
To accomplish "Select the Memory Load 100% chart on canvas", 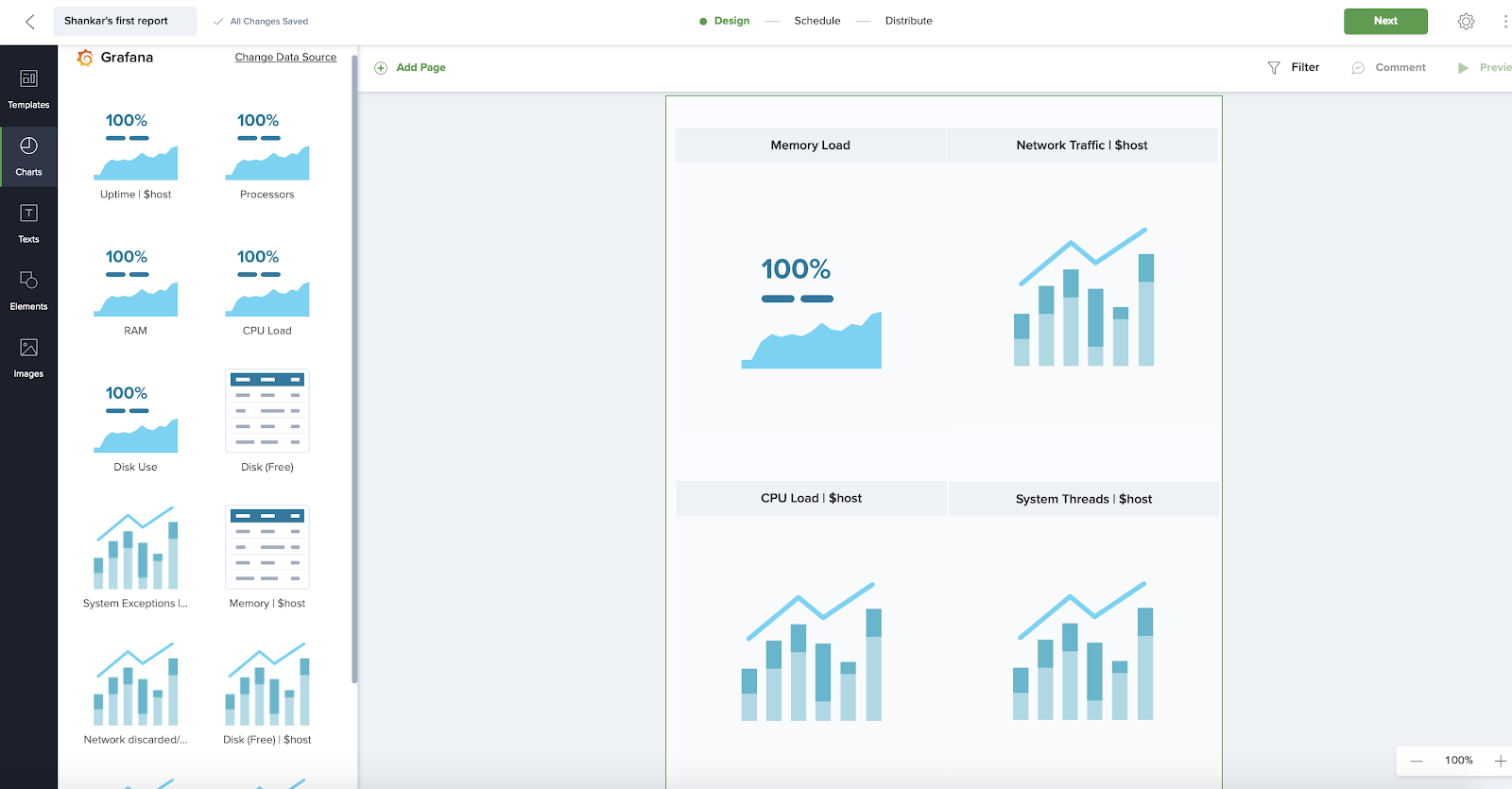I will point(812,313).
